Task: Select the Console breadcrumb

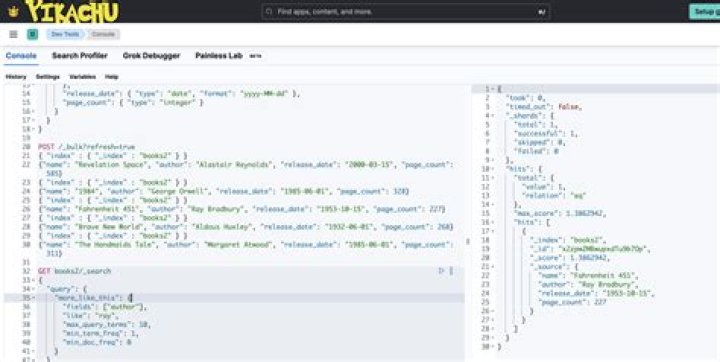Action: 103,34
